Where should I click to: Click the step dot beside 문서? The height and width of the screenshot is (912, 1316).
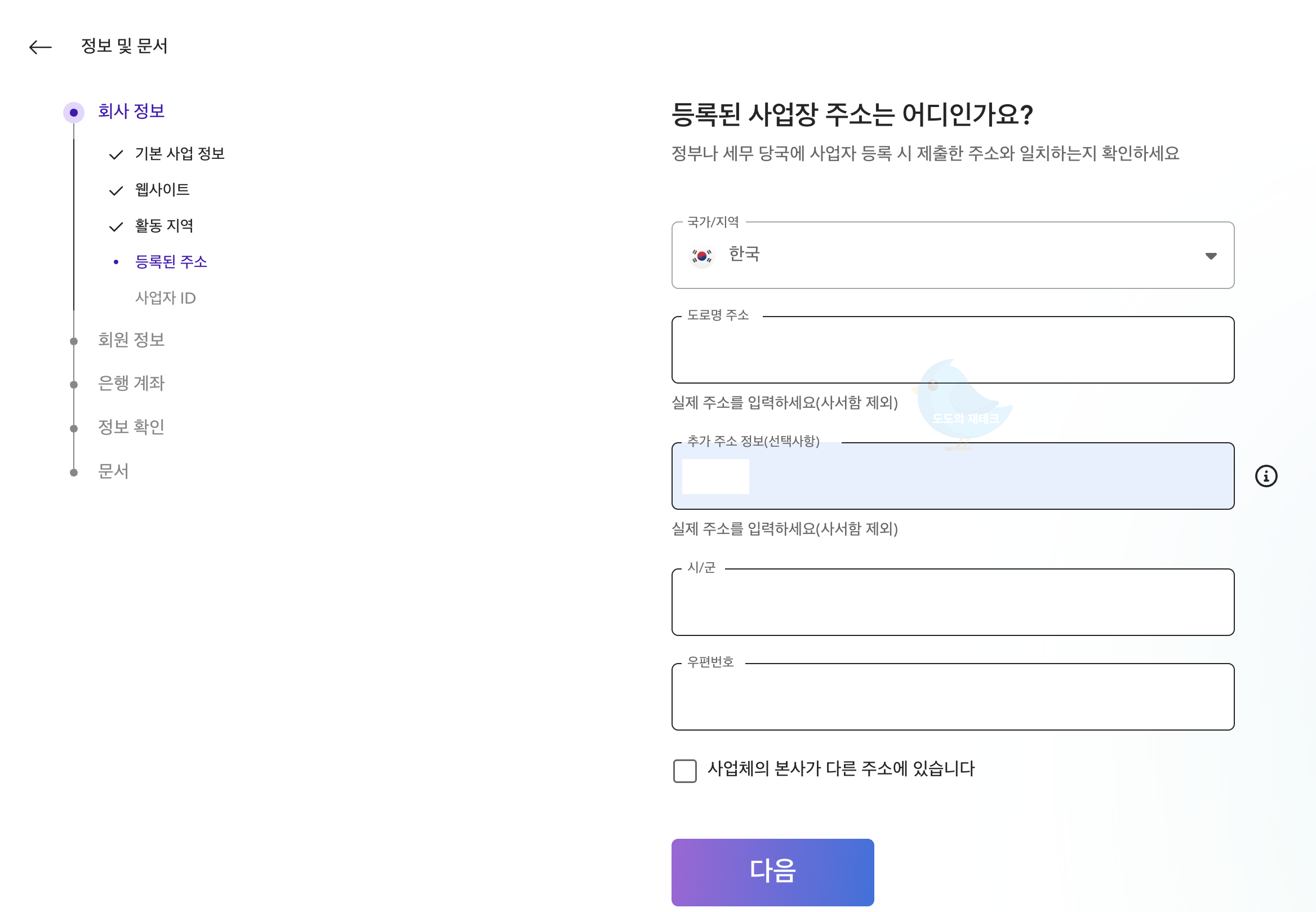pyautogui.click(x=74, y=471)
